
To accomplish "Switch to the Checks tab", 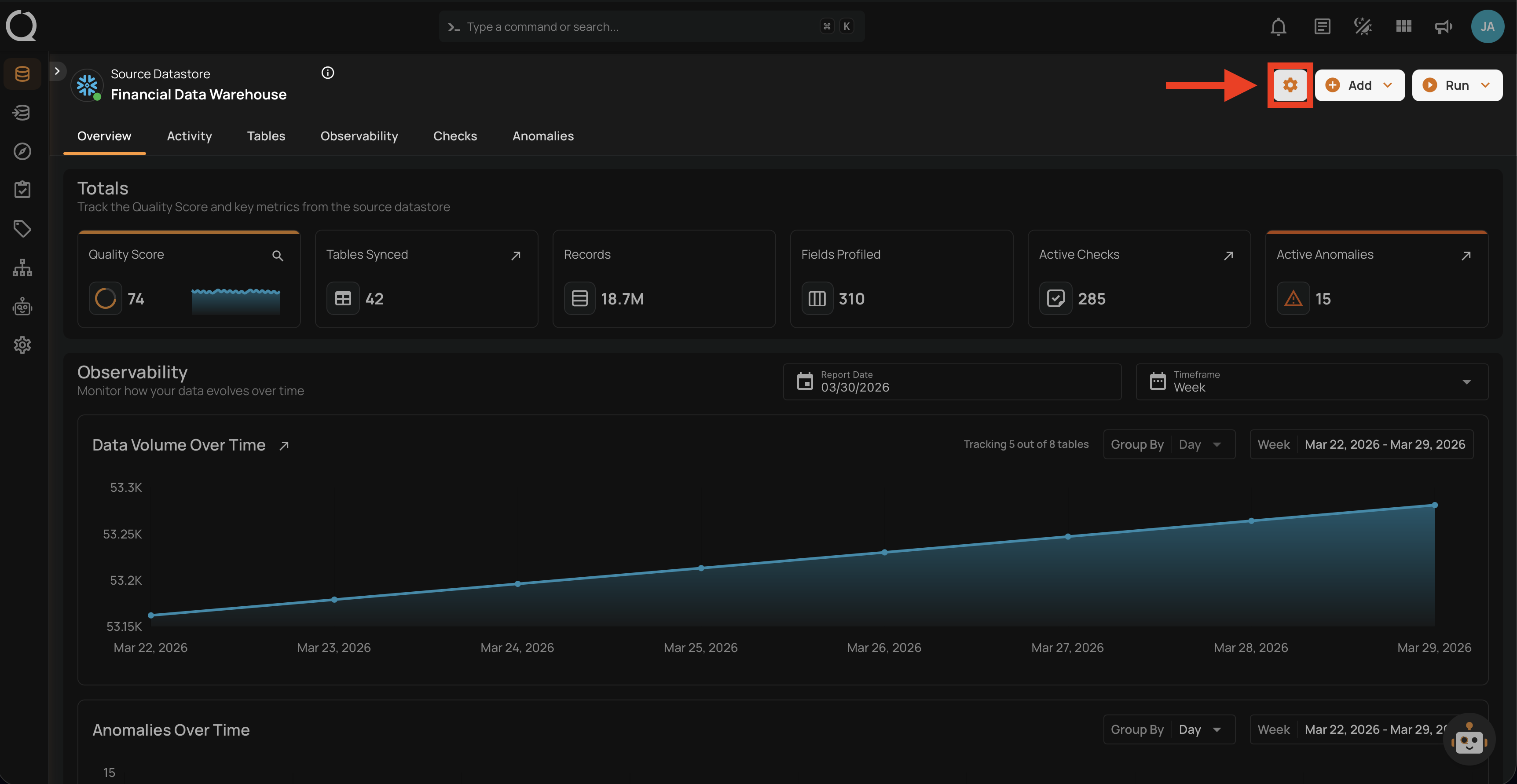I will 454,136.
